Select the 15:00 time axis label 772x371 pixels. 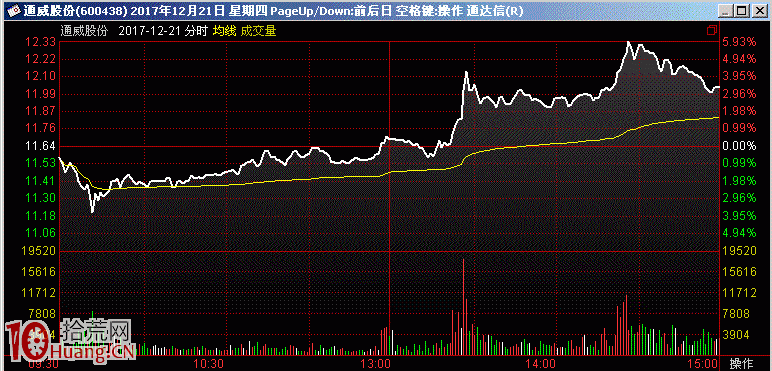705,364
